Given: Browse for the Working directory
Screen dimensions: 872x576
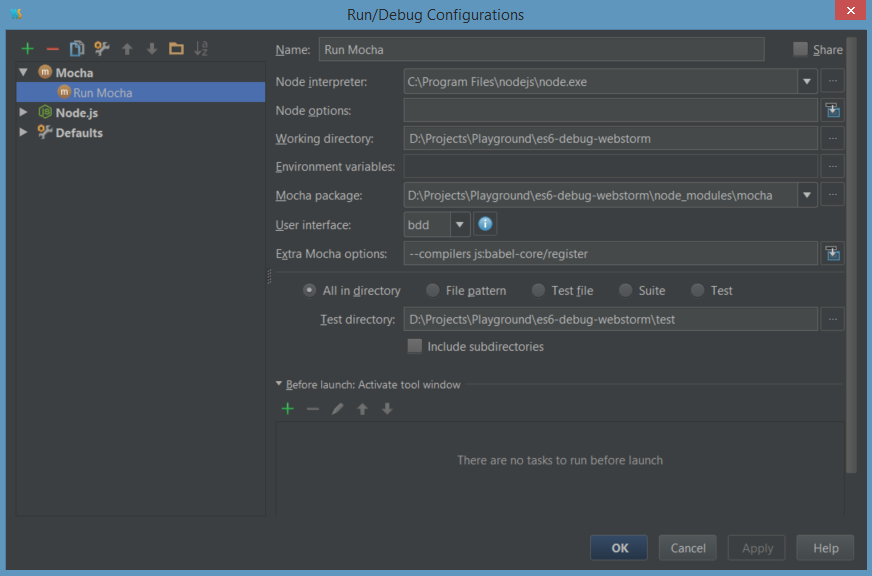Looking at the screenshot, I should point(833,138).
